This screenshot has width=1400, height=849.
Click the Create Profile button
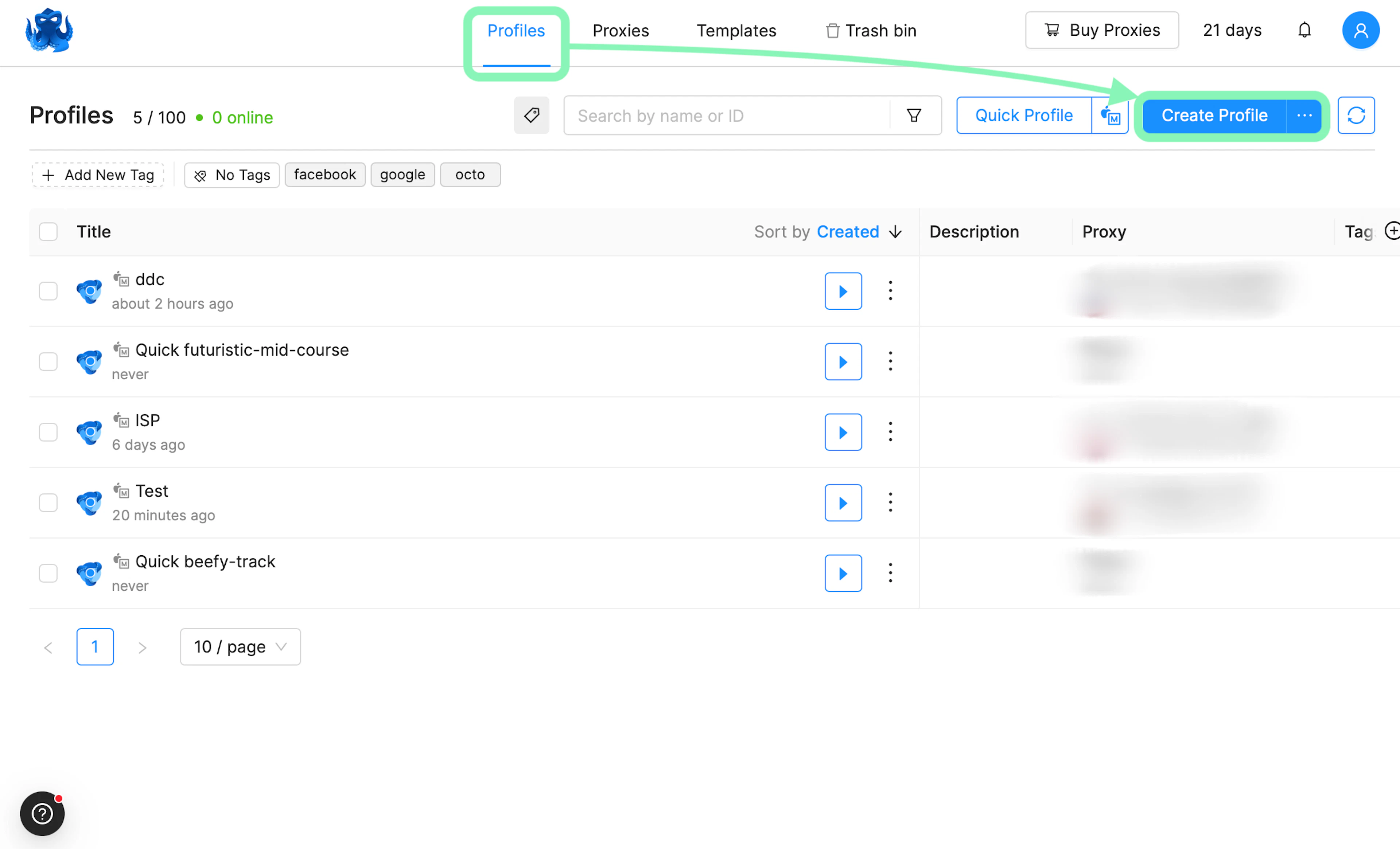[x=1214, y=116]
